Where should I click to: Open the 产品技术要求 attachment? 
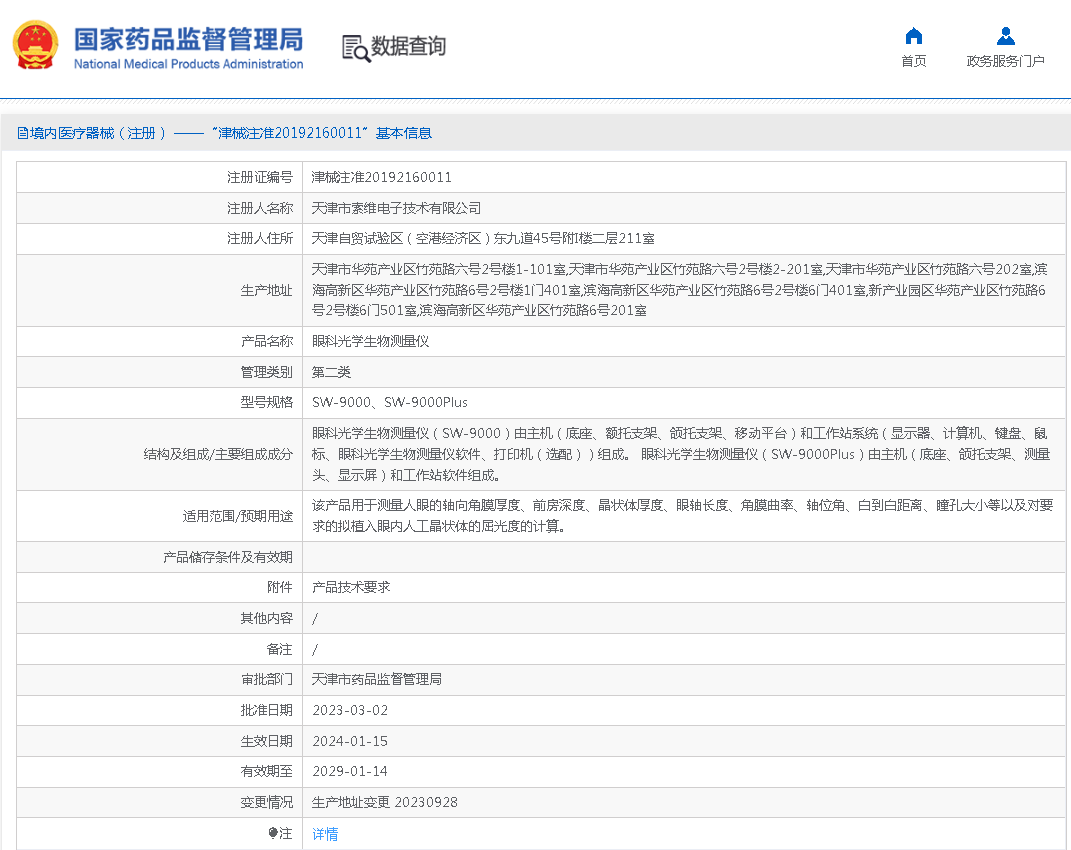(x=349, y=587)
